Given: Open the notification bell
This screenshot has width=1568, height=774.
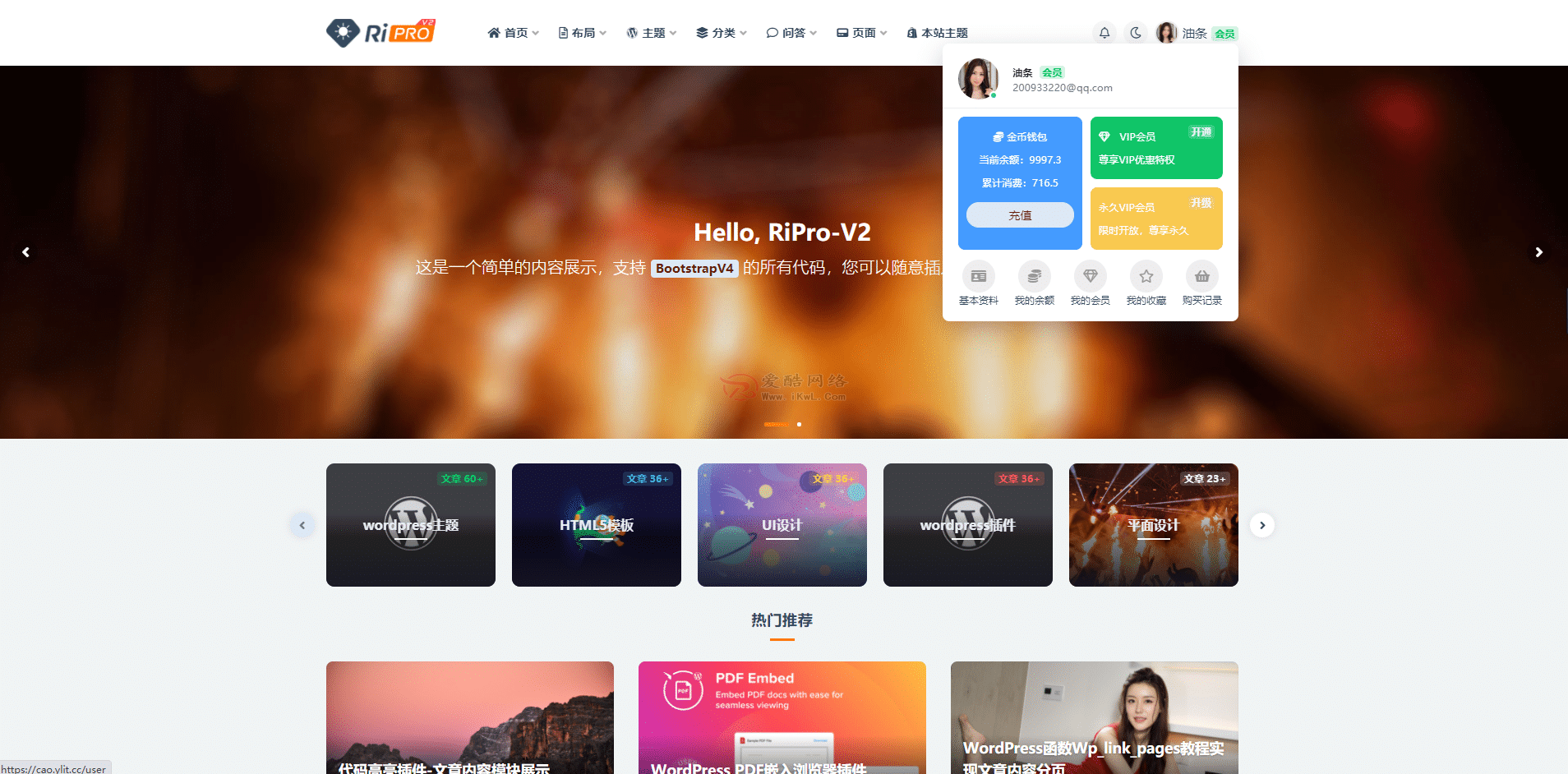Looking at the screenshot, I should [1105, 33].
